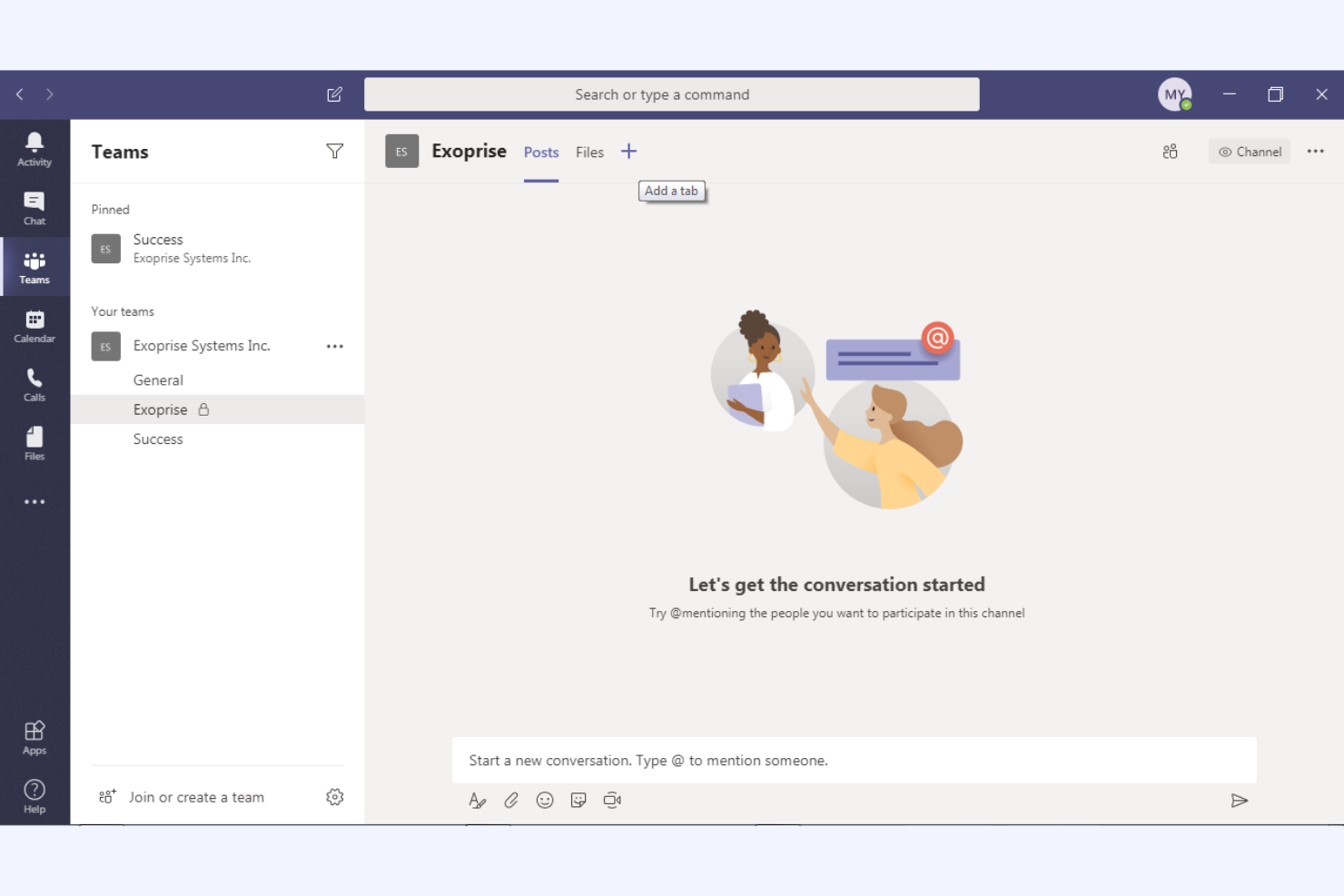This screenshot has height=896, width=1344.
Task: Open the Activity feed
Action: tap(34, 148)
